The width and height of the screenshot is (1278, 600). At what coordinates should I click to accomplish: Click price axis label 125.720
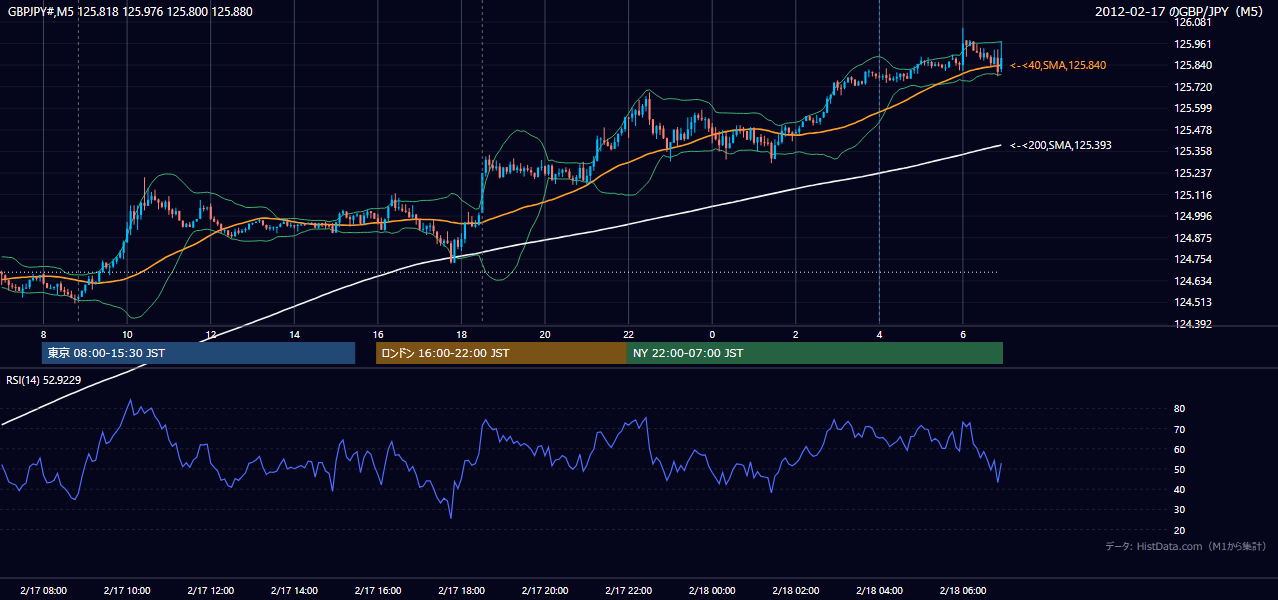1194,87
